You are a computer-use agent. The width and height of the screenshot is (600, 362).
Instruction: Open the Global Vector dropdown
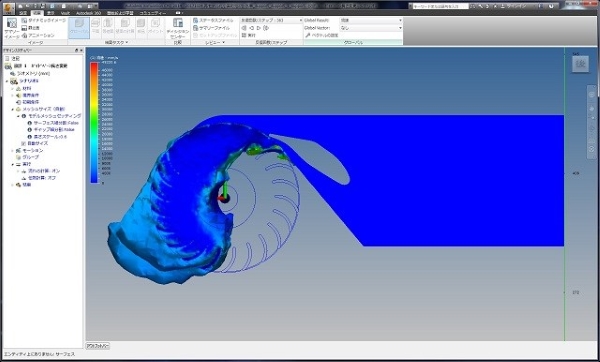(x=371, y=28)
